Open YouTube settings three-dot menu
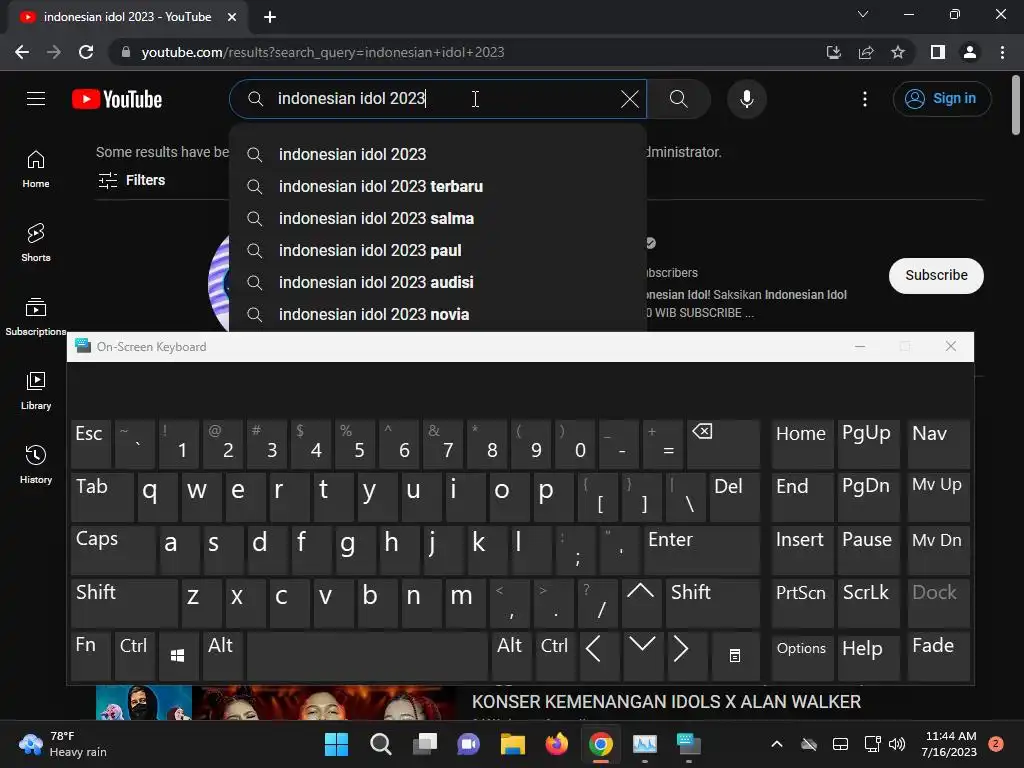The image size is (1024, 768). 865,99
